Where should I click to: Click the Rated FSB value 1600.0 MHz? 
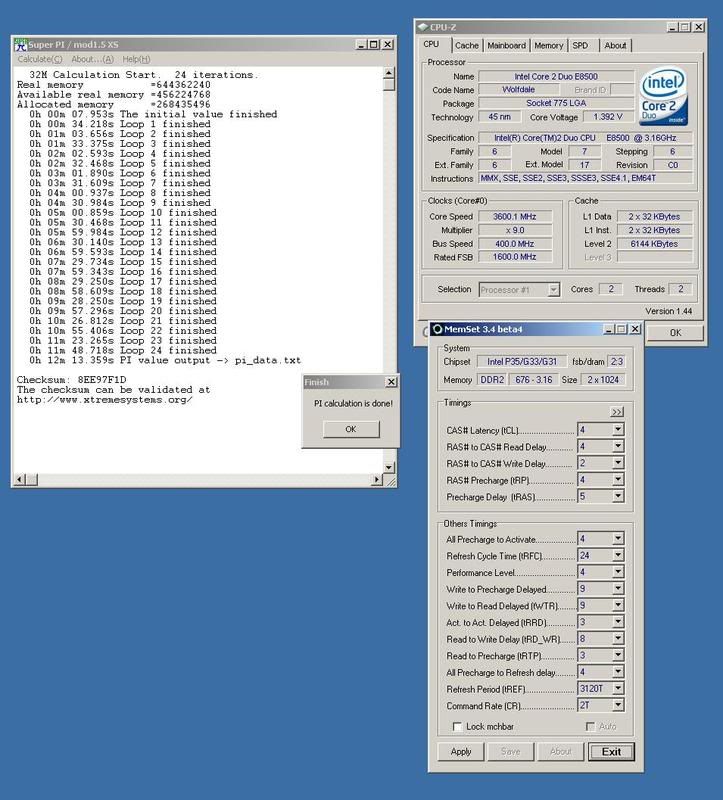tap(515, 257)
